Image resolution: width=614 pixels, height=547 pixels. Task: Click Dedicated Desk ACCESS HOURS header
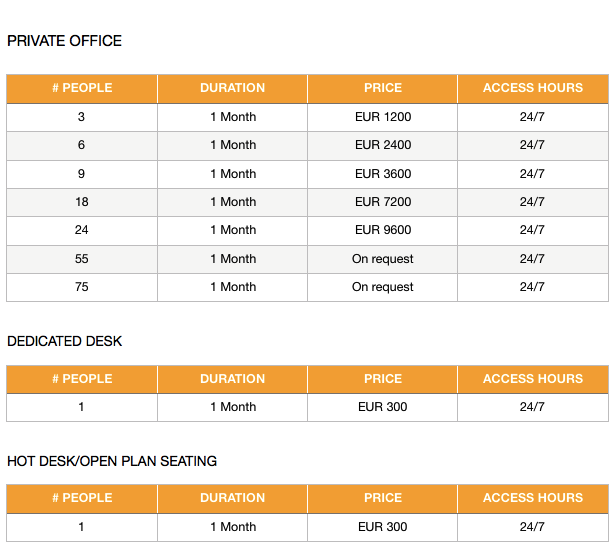click(x=533, y=379)
